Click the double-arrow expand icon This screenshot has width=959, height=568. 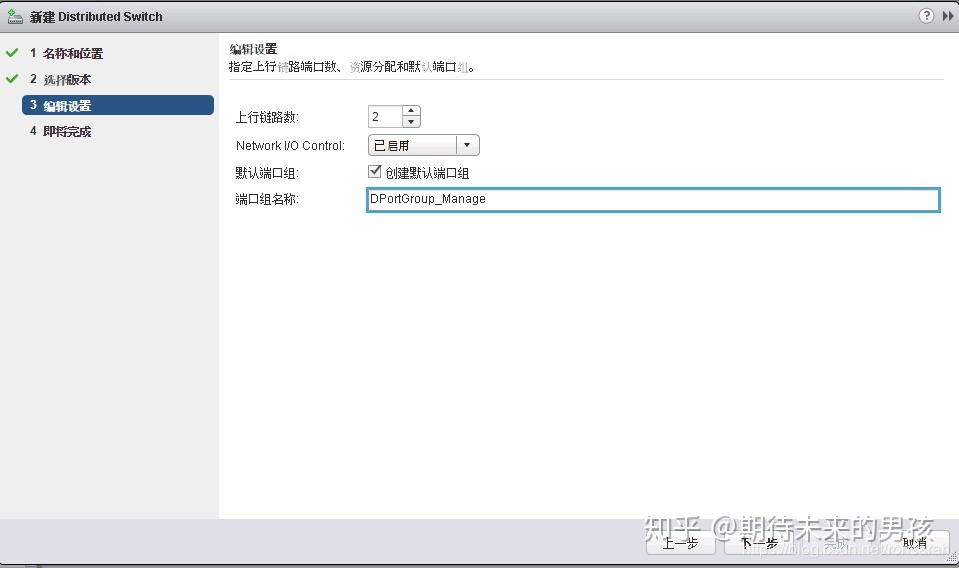point(948,16)
